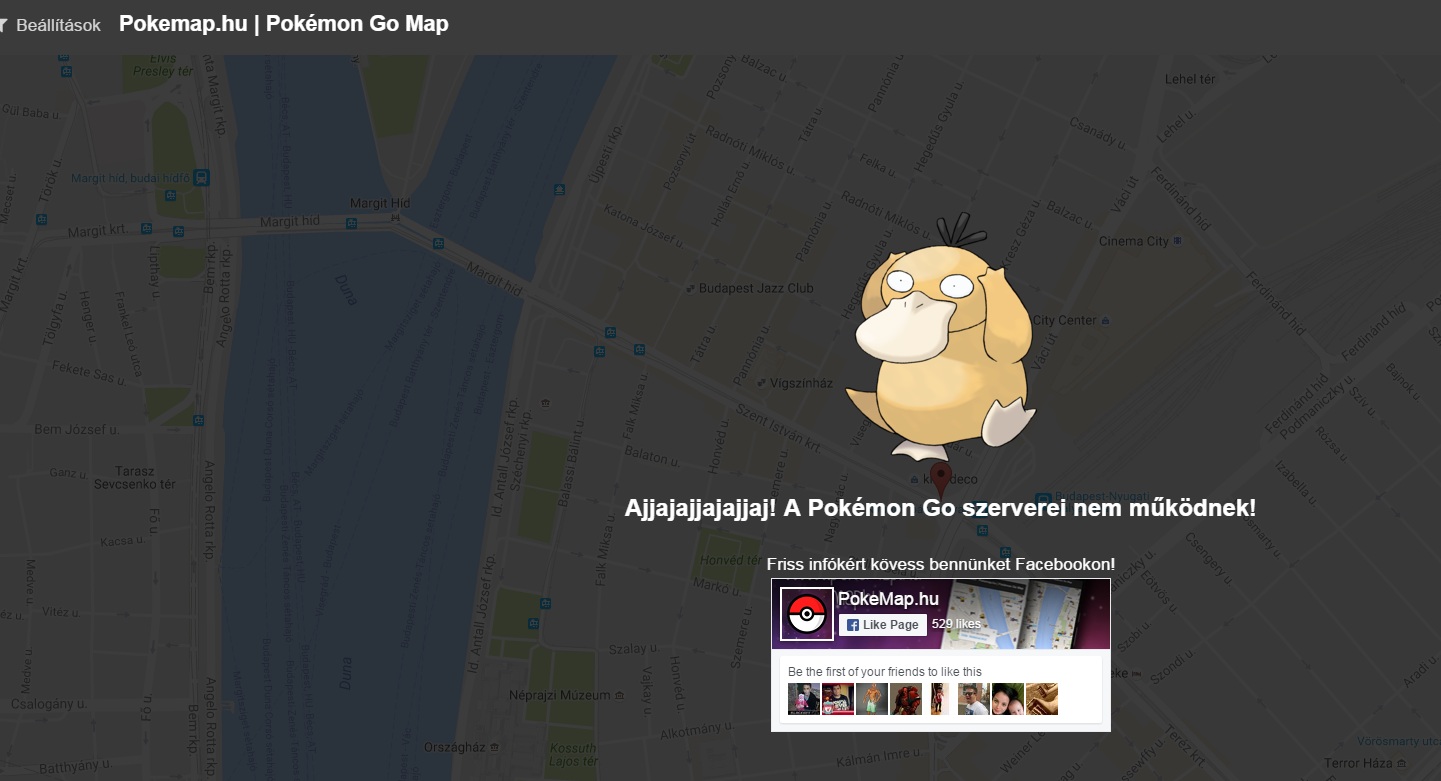
Task: Click the Országház landmark map icon
Action: 494,747
